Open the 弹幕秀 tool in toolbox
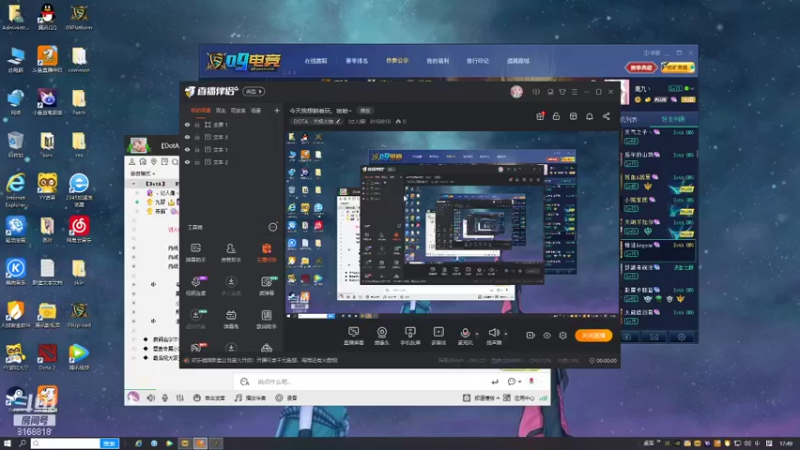Image resolution: width=800 pixels, height=450 pixels. tap(231, 319)
